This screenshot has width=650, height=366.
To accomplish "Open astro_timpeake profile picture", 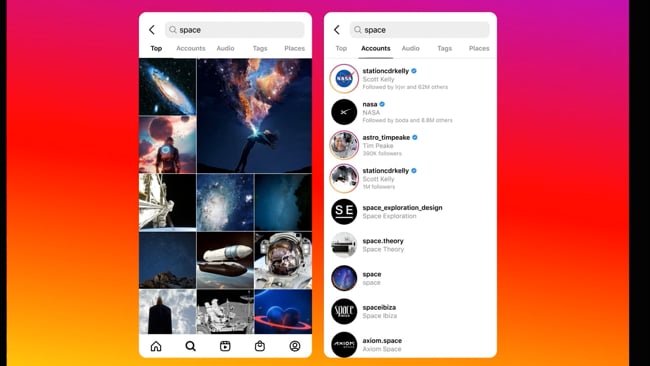I will tap(344, 145).
